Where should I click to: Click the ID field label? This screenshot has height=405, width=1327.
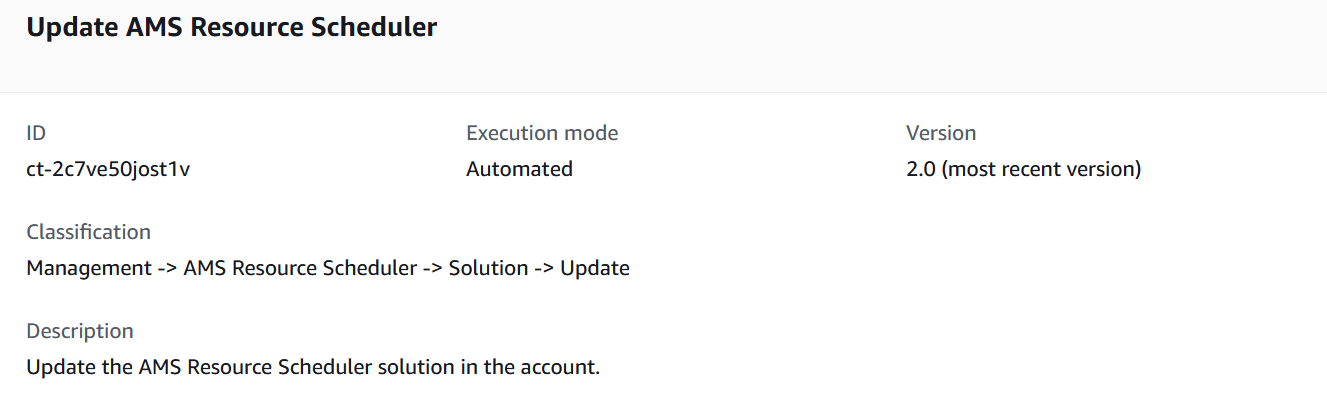tap(36, 133)
